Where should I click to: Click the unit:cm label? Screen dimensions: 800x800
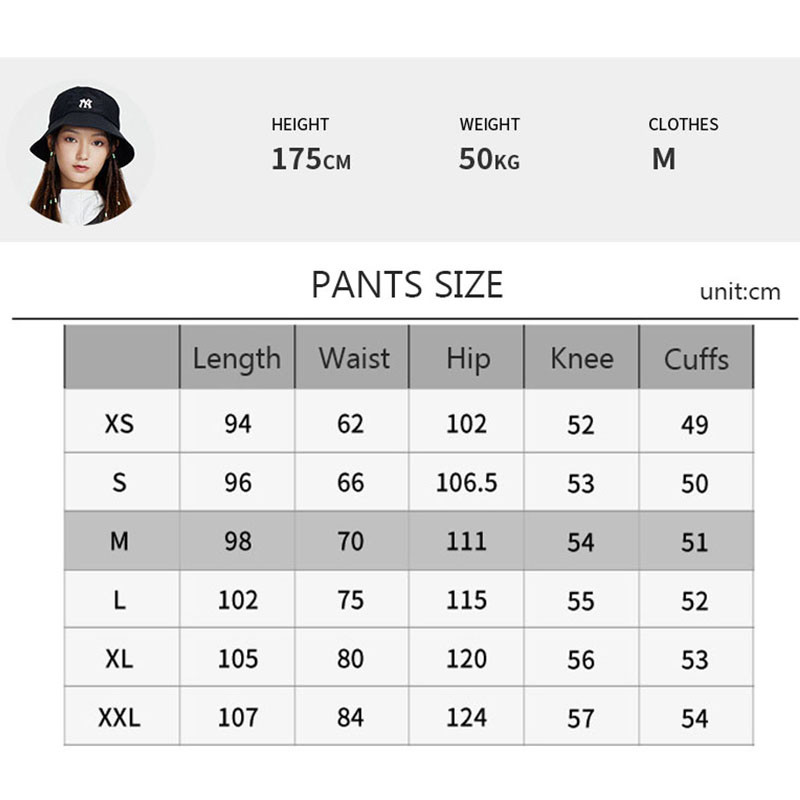(739, 292)
